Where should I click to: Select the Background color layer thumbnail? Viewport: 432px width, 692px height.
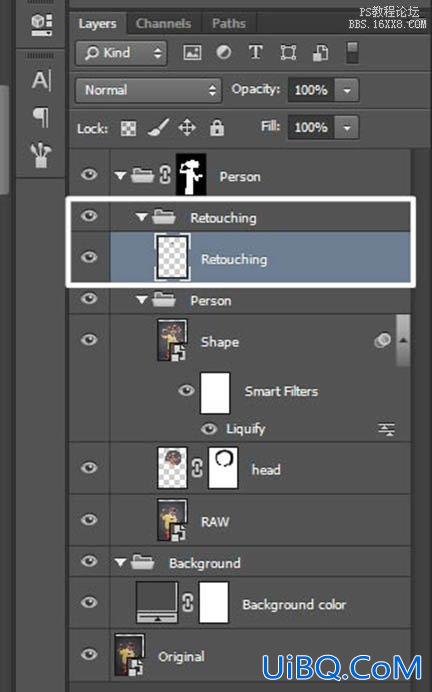(157, 602)
